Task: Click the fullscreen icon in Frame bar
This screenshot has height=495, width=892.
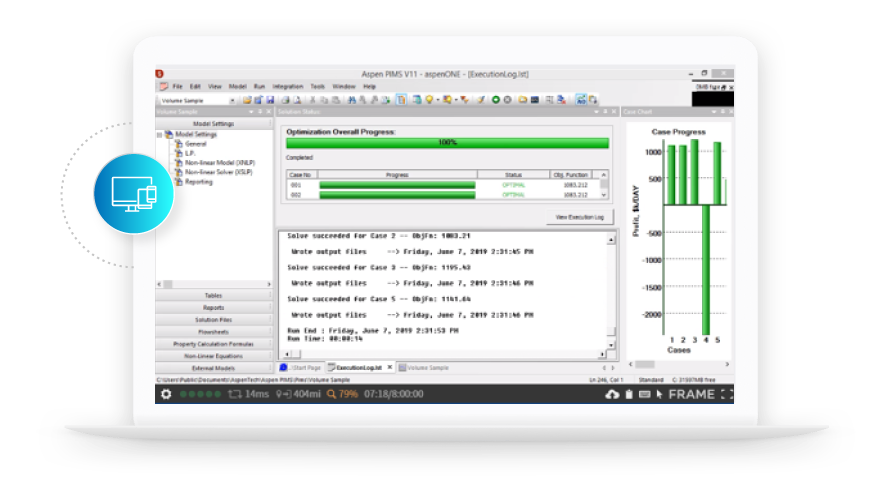Action: pyautogui.click(x=727, y=394)
